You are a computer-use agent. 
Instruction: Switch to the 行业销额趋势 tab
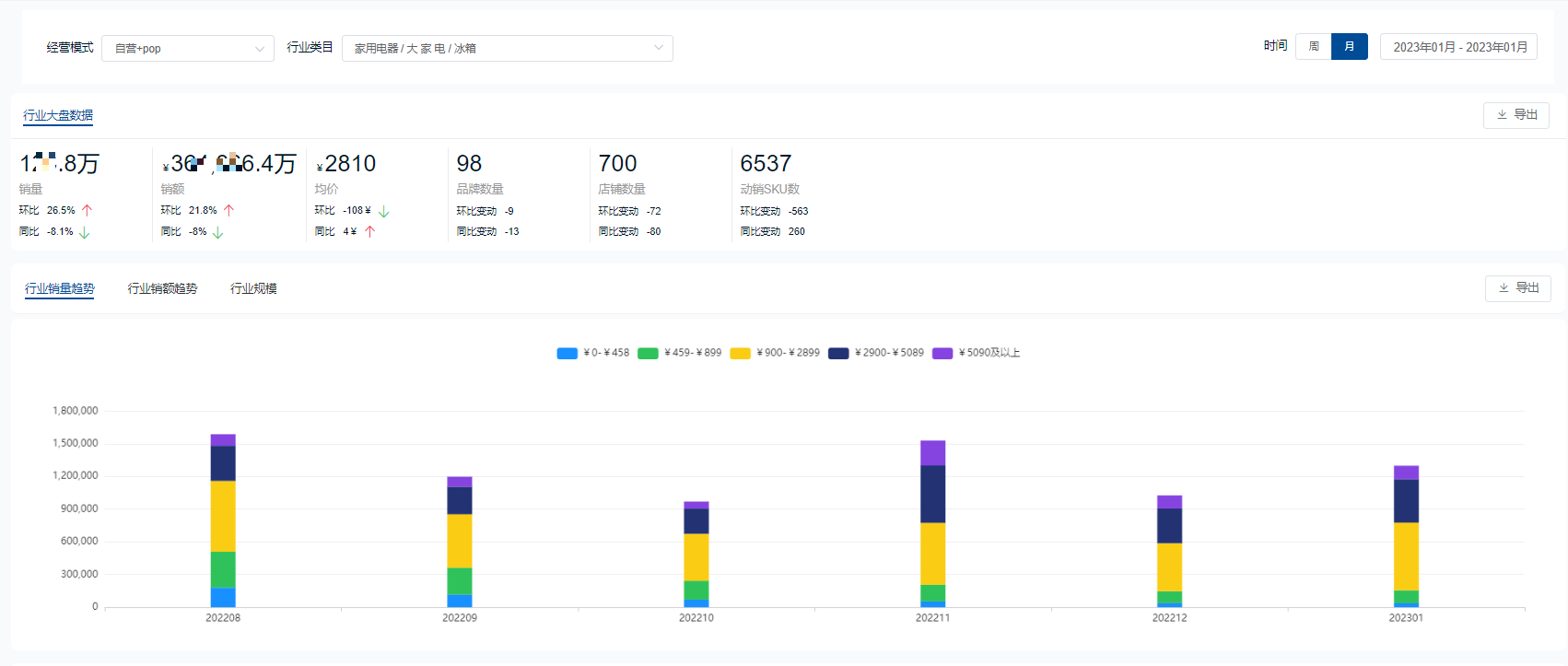tap(162, 288)
